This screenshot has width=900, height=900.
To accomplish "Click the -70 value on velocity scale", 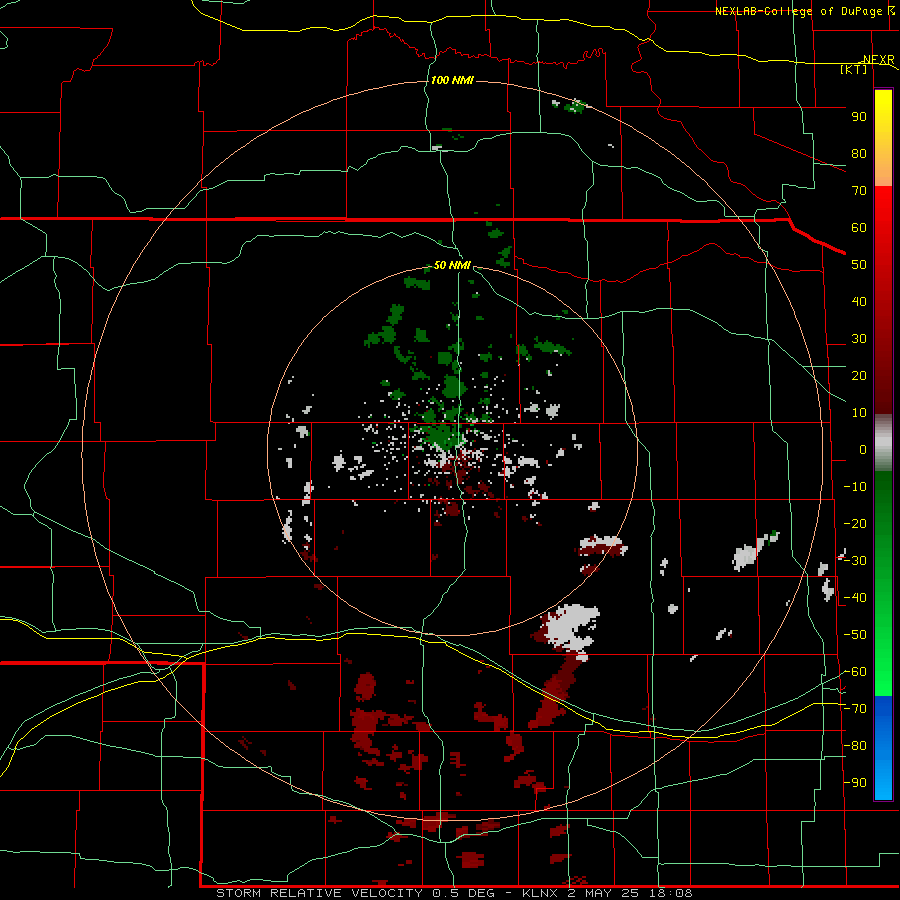I will coord(855,709).
